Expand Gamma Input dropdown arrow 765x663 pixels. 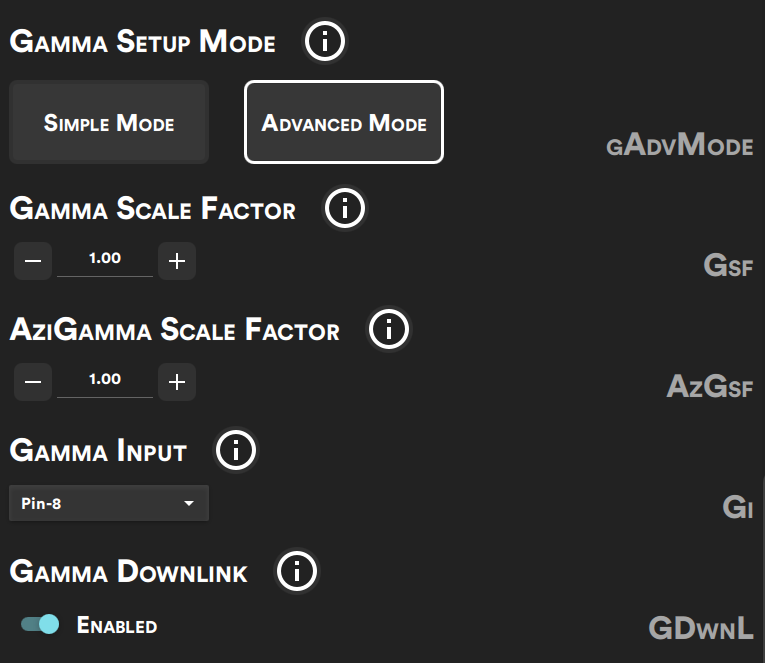point(189,503)
